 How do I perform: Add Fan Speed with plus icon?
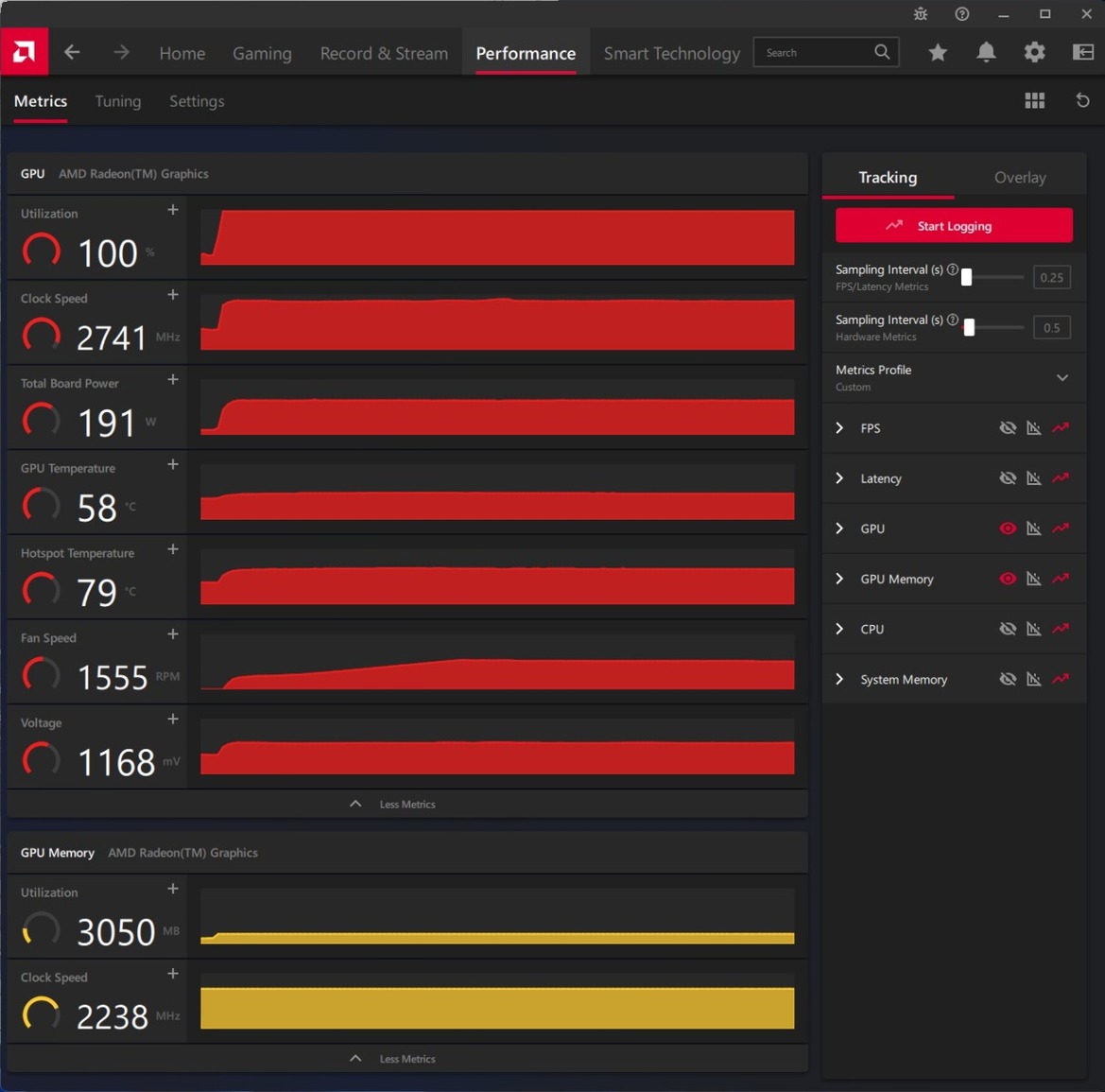tap(173, 634)
